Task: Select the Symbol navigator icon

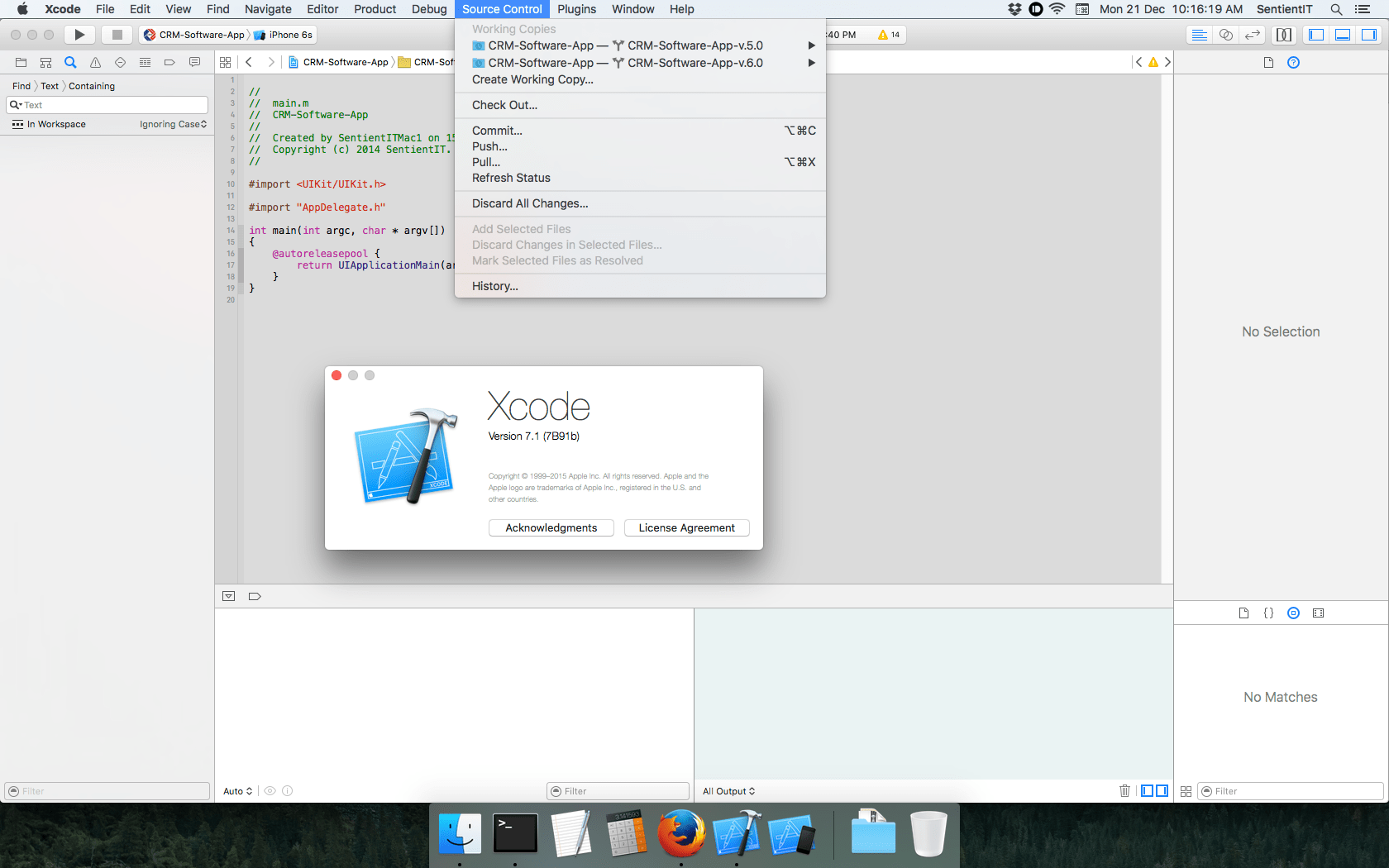Action: [x=45, y=62]
